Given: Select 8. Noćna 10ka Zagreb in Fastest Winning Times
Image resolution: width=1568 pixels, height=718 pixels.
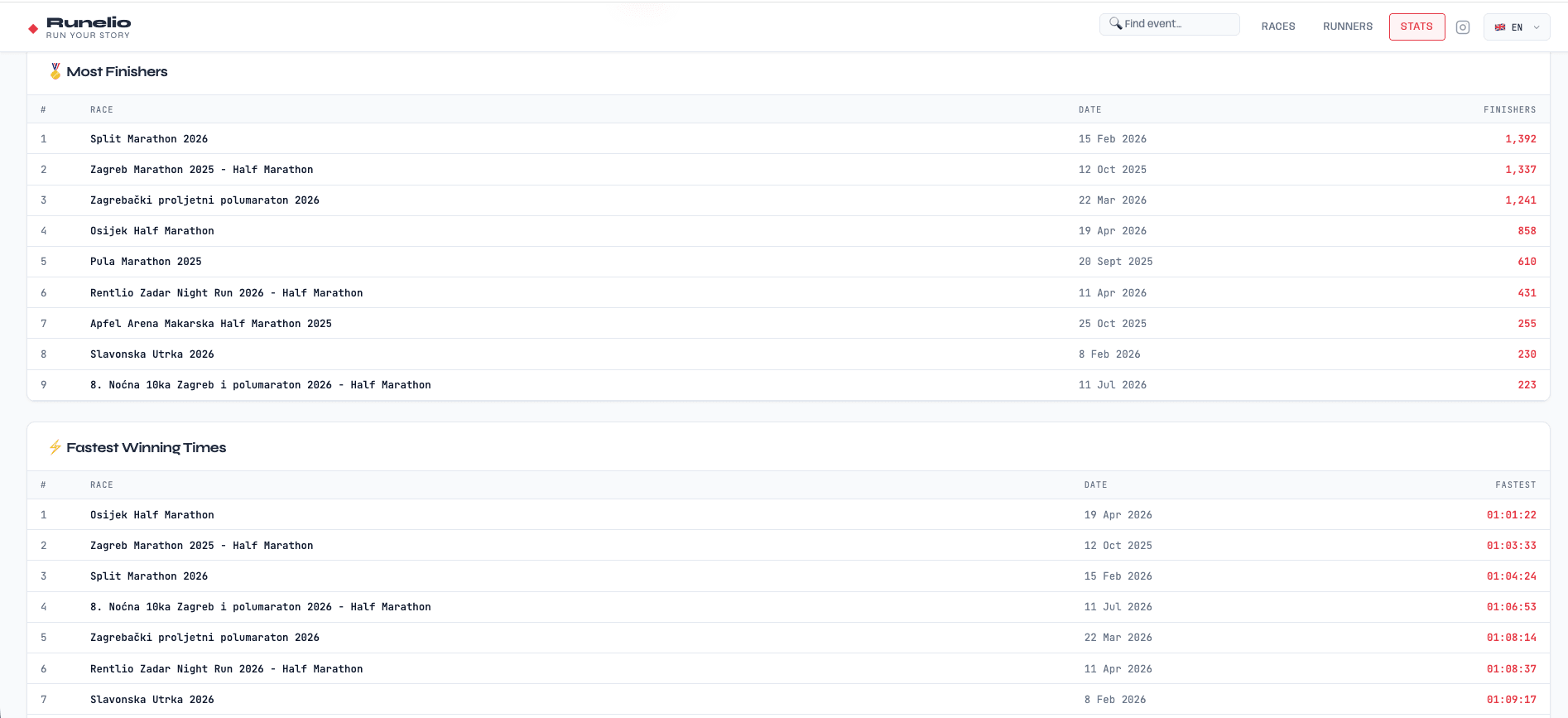Looking at the screenshot, I should point(261,607).
